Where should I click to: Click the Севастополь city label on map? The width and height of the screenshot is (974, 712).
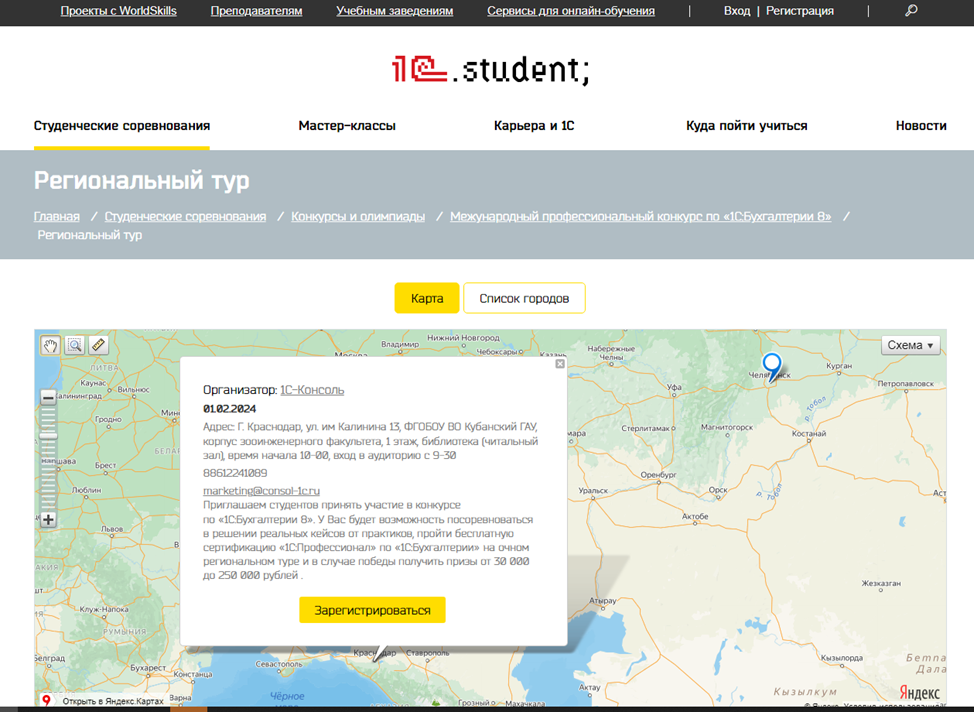coord(279,664)
